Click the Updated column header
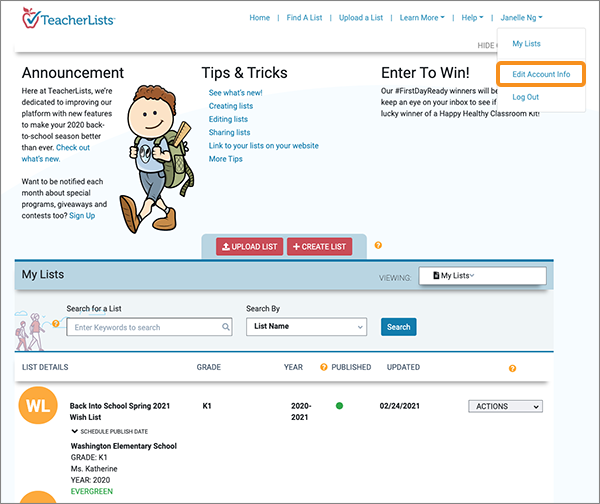This screenshot has width=600, height=504. click(403, 367)
